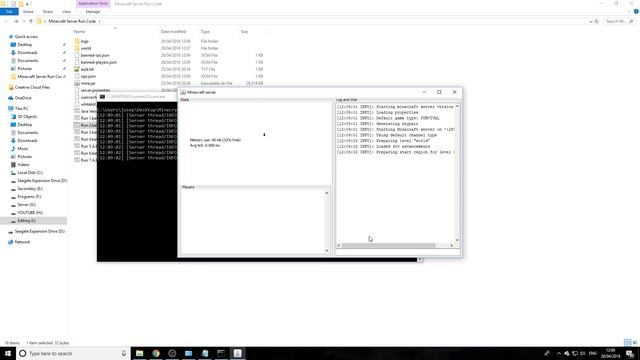
Task: Select the banned-players.json file
Action: (99, 62)
